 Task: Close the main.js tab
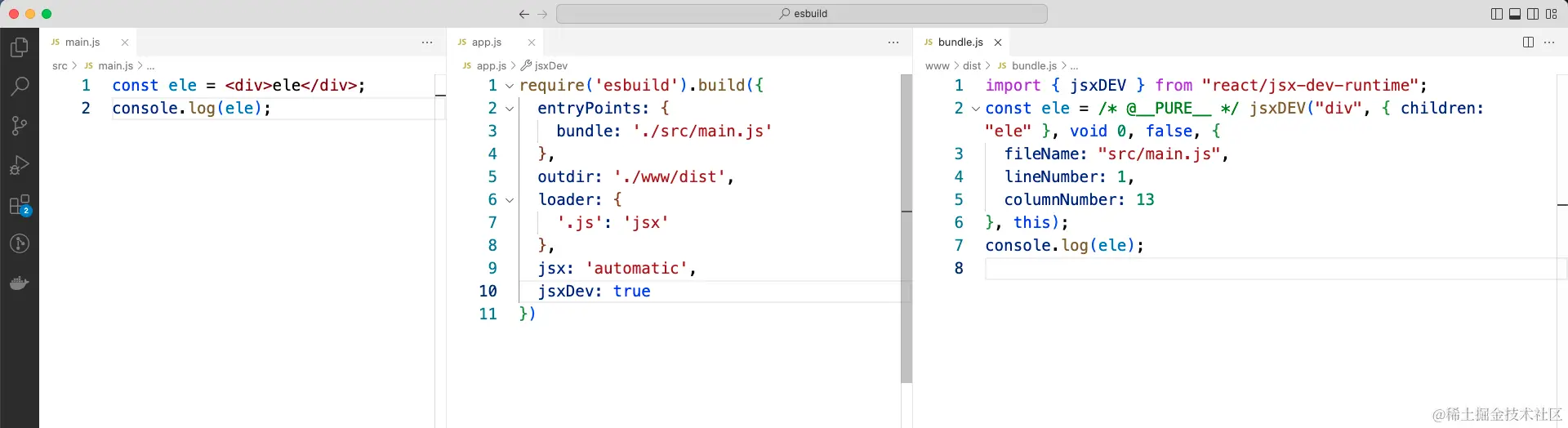pos(125,42)
